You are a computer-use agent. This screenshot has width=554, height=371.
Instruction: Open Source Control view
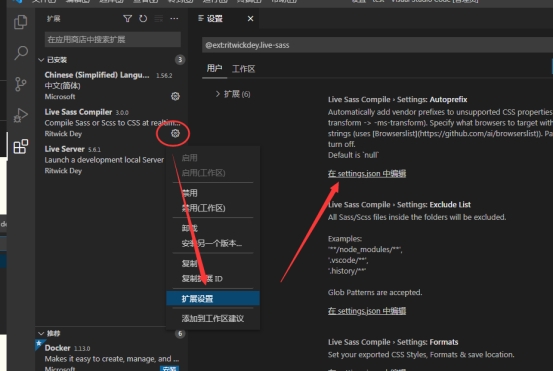pos(20,84)
